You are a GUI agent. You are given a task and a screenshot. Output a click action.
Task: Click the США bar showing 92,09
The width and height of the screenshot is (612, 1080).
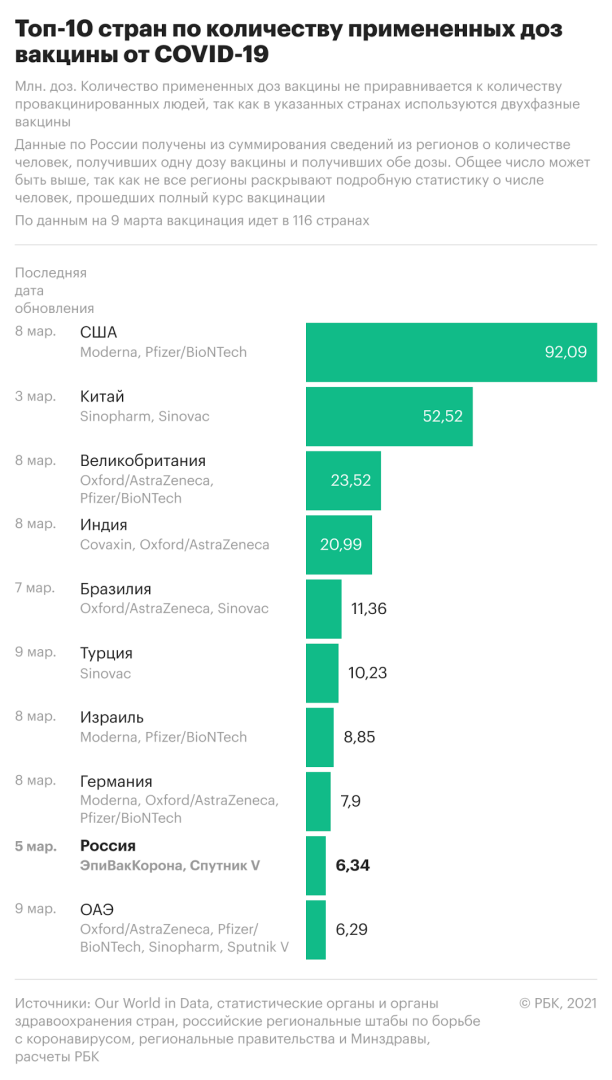click(x=450, y=352)
